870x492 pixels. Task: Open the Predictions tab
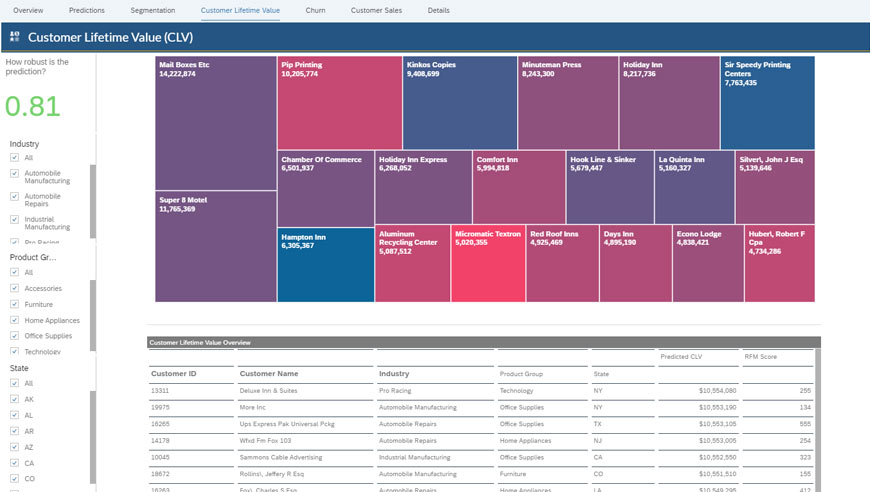(x=87, y=10)
